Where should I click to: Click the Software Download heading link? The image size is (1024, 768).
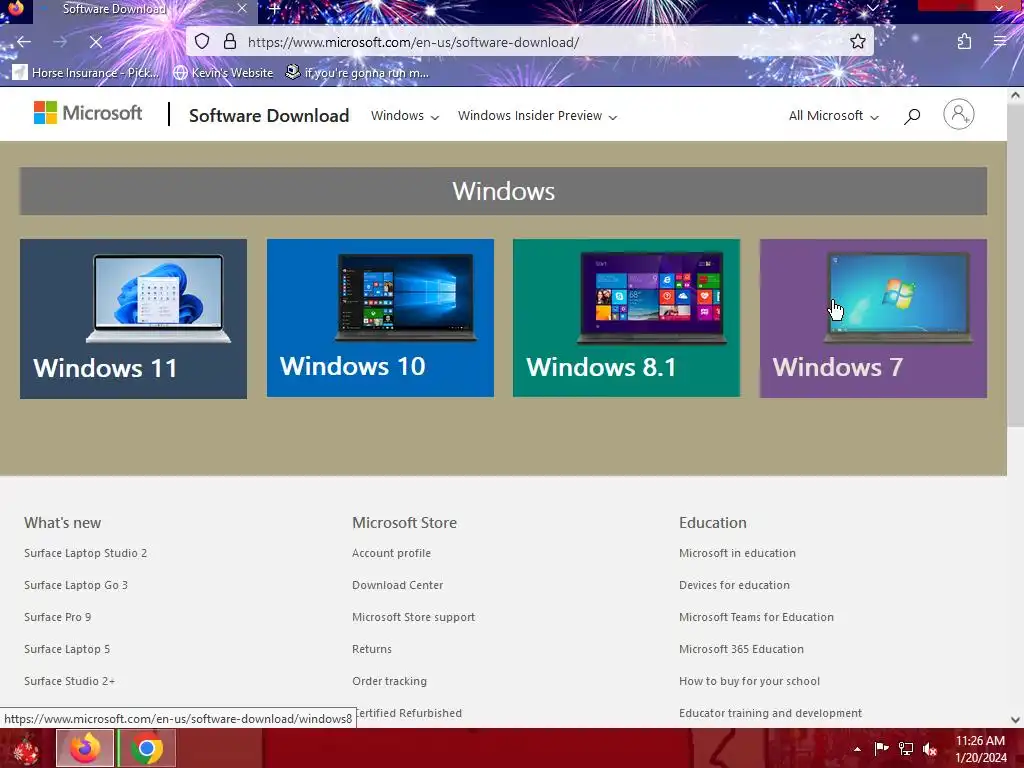pos(269,116)
